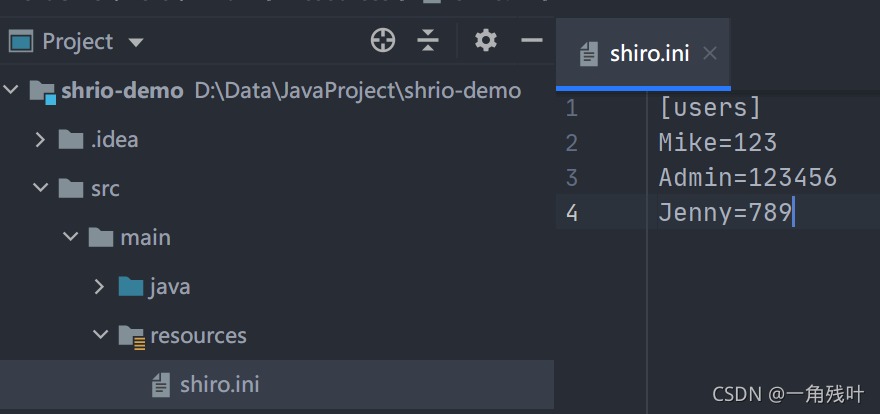
Task: Collapse the main folder chevron
Action: coord(71,237)
